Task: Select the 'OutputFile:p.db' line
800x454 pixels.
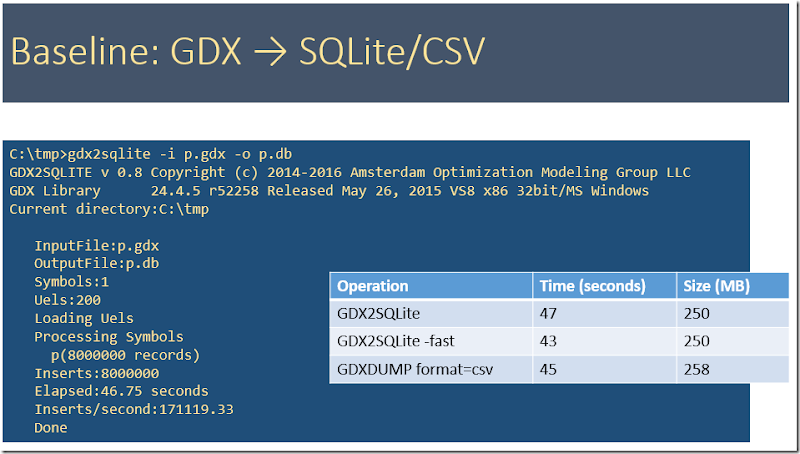Action: click(97, 264)
